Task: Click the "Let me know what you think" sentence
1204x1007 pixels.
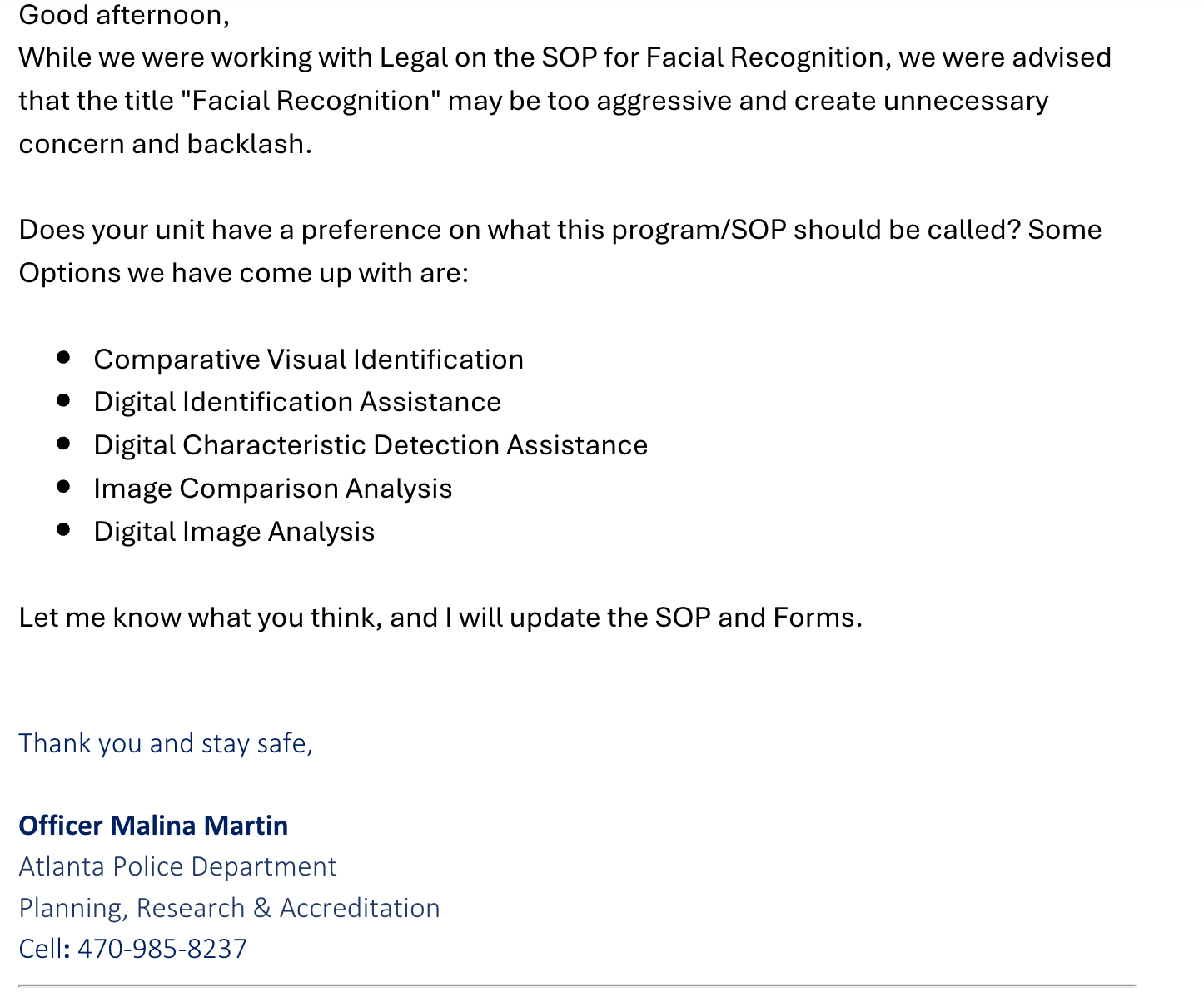Action: [x=440, y=618]
